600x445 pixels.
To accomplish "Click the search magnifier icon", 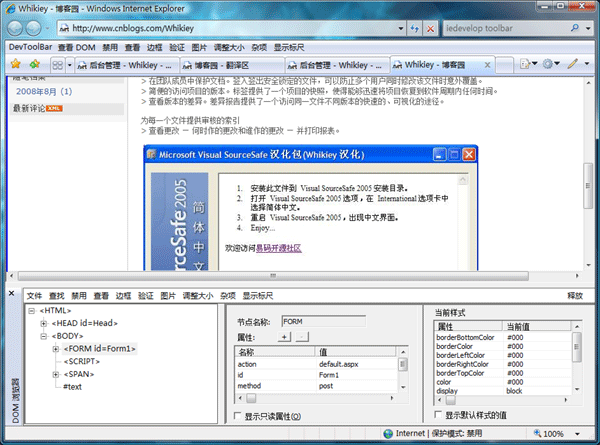I will pyautogui.click(x=574, y=28).
